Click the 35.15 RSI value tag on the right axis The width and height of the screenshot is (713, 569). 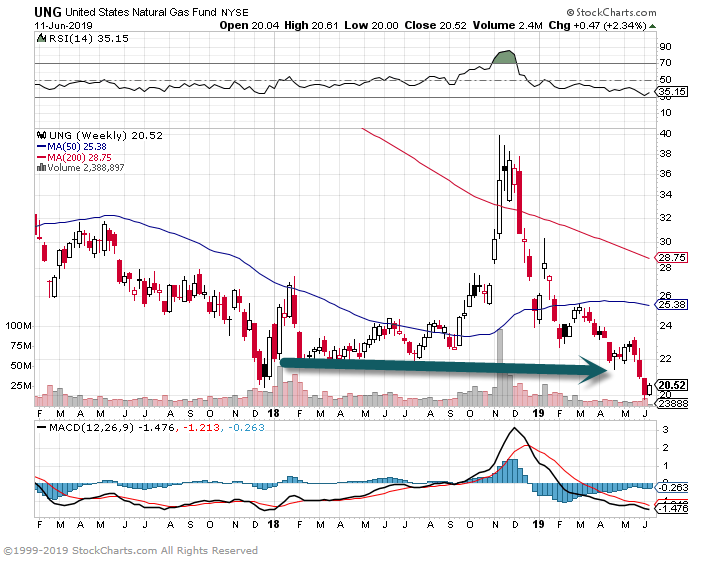point(672,92)
